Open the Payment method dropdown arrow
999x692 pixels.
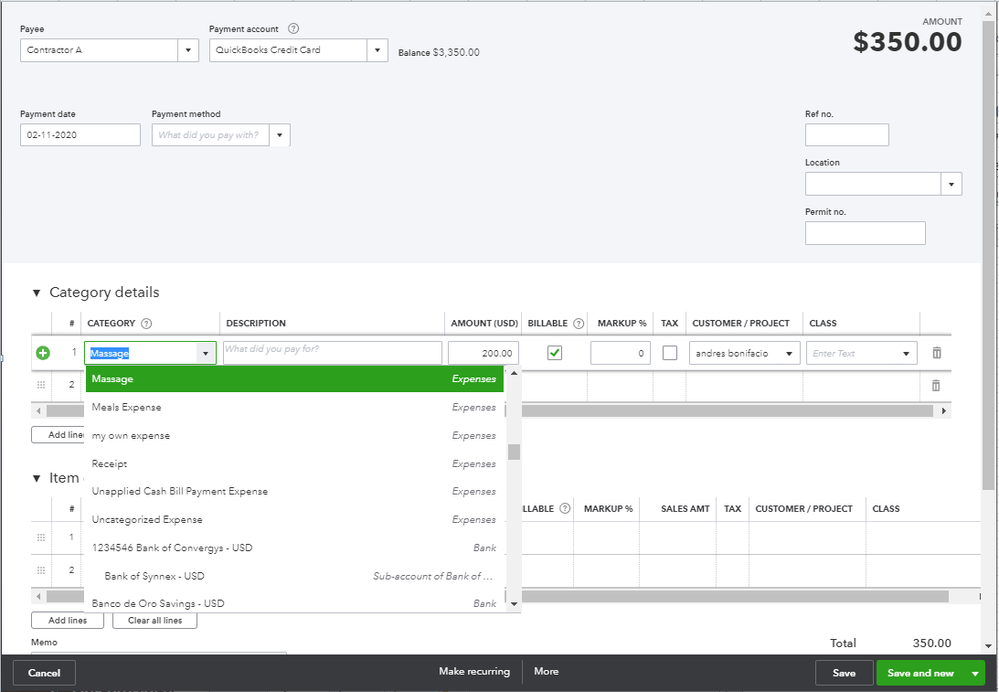tap(280, 135)
